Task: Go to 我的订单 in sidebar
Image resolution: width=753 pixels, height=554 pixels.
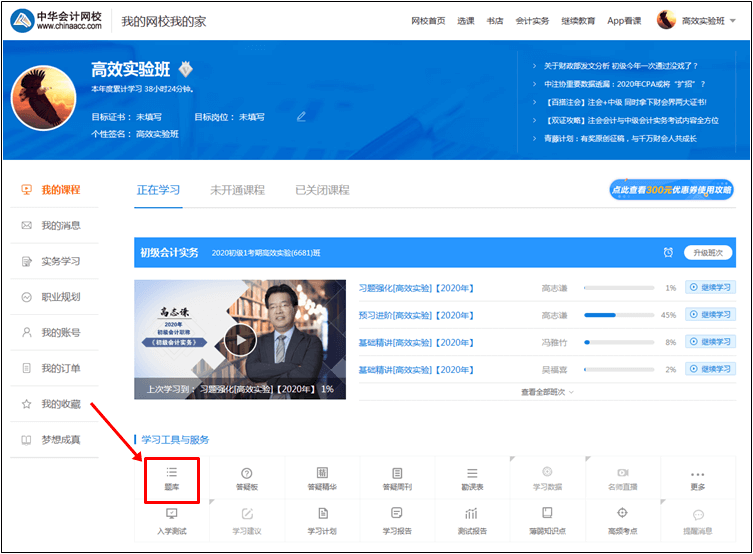Action: click(54, 368)
